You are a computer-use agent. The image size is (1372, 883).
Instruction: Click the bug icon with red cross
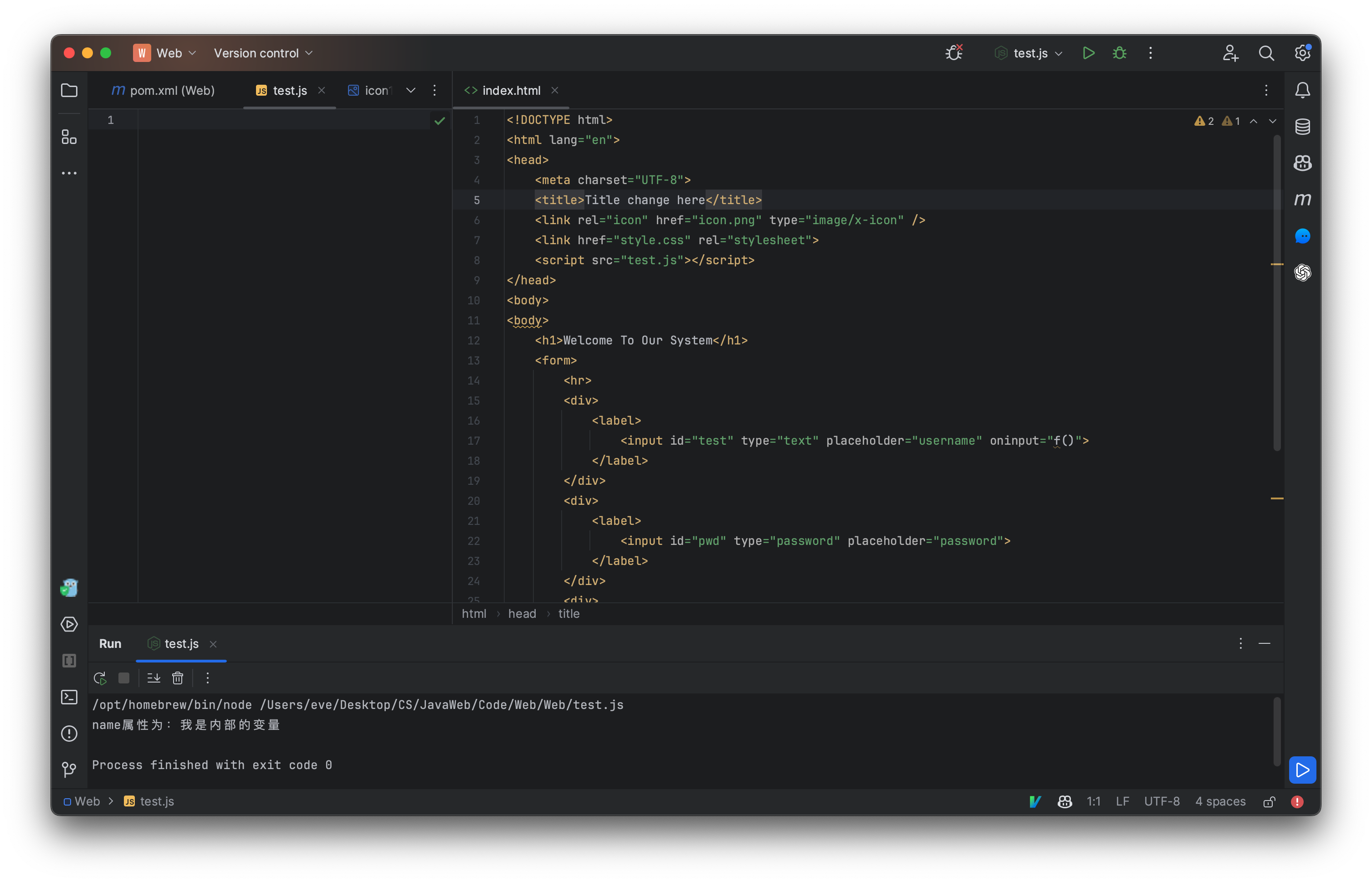pyautogui.click(x=954, y=53)
